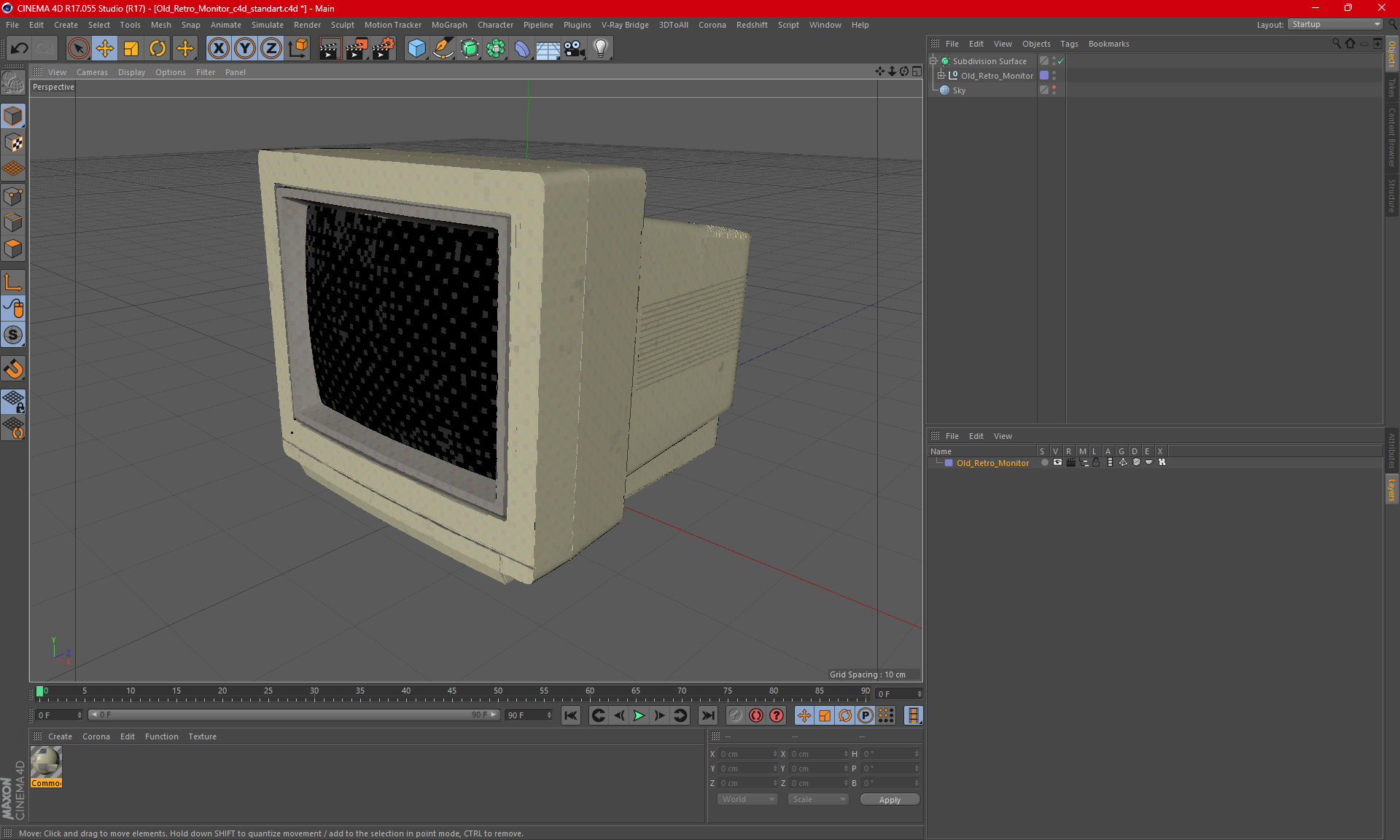Click the search icon in Object Manager
1400x840 pixels.
coord(1336,44)
